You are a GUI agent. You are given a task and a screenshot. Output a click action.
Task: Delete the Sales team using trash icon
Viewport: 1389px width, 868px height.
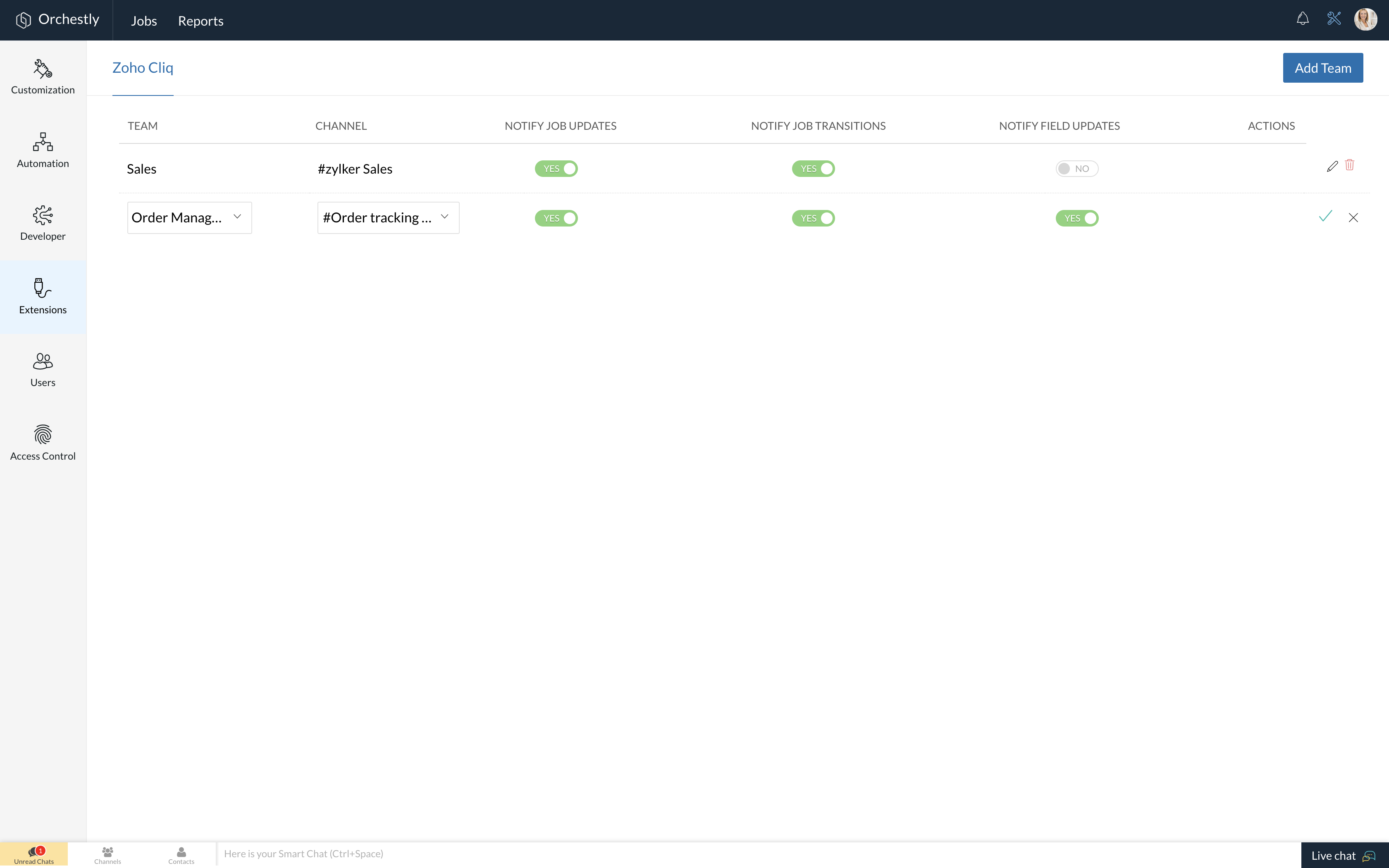coord(1349,165)
